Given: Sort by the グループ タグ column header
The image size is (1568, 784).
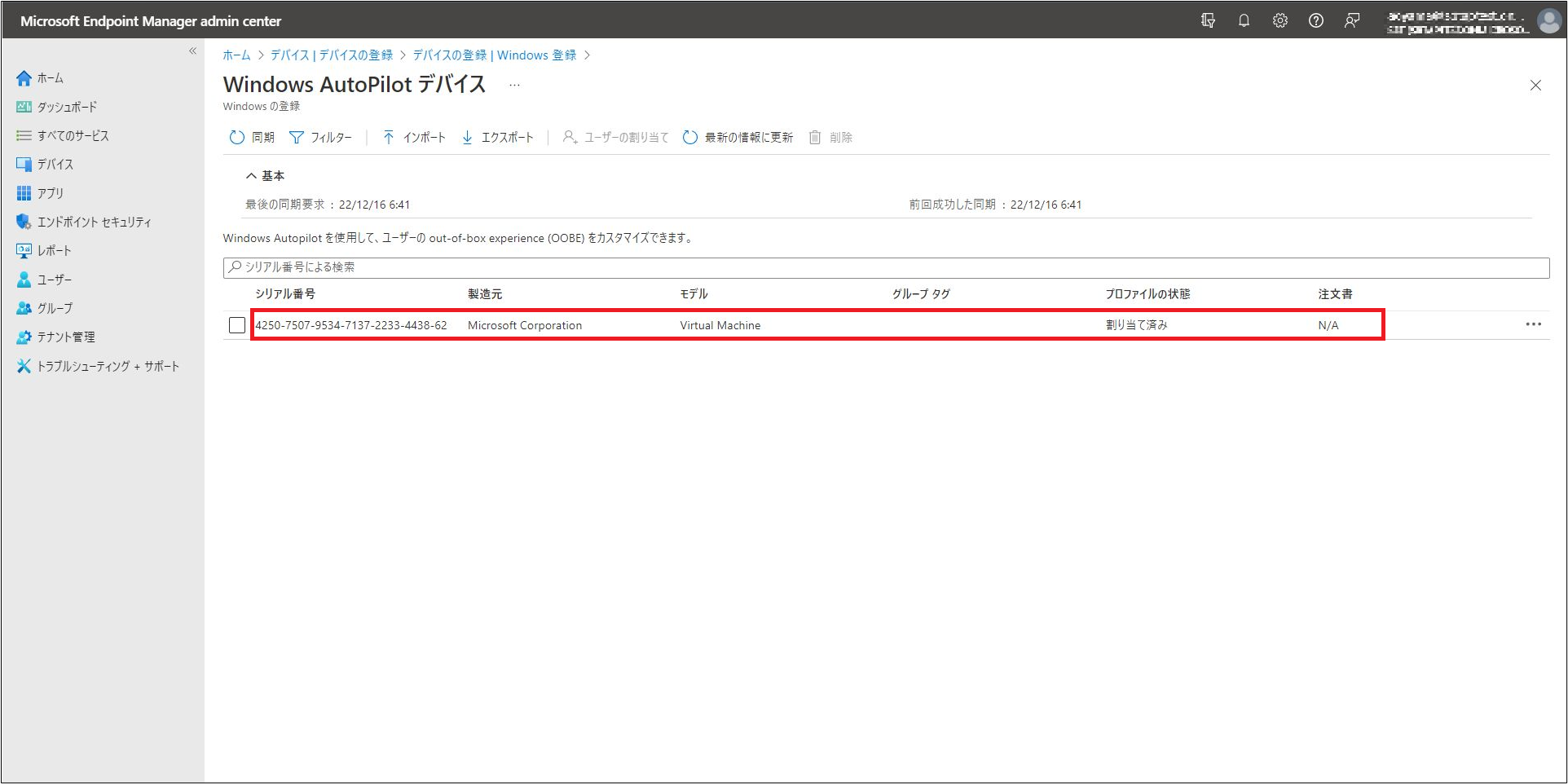Looking at the screenshot, I should (x=921, y=293).
